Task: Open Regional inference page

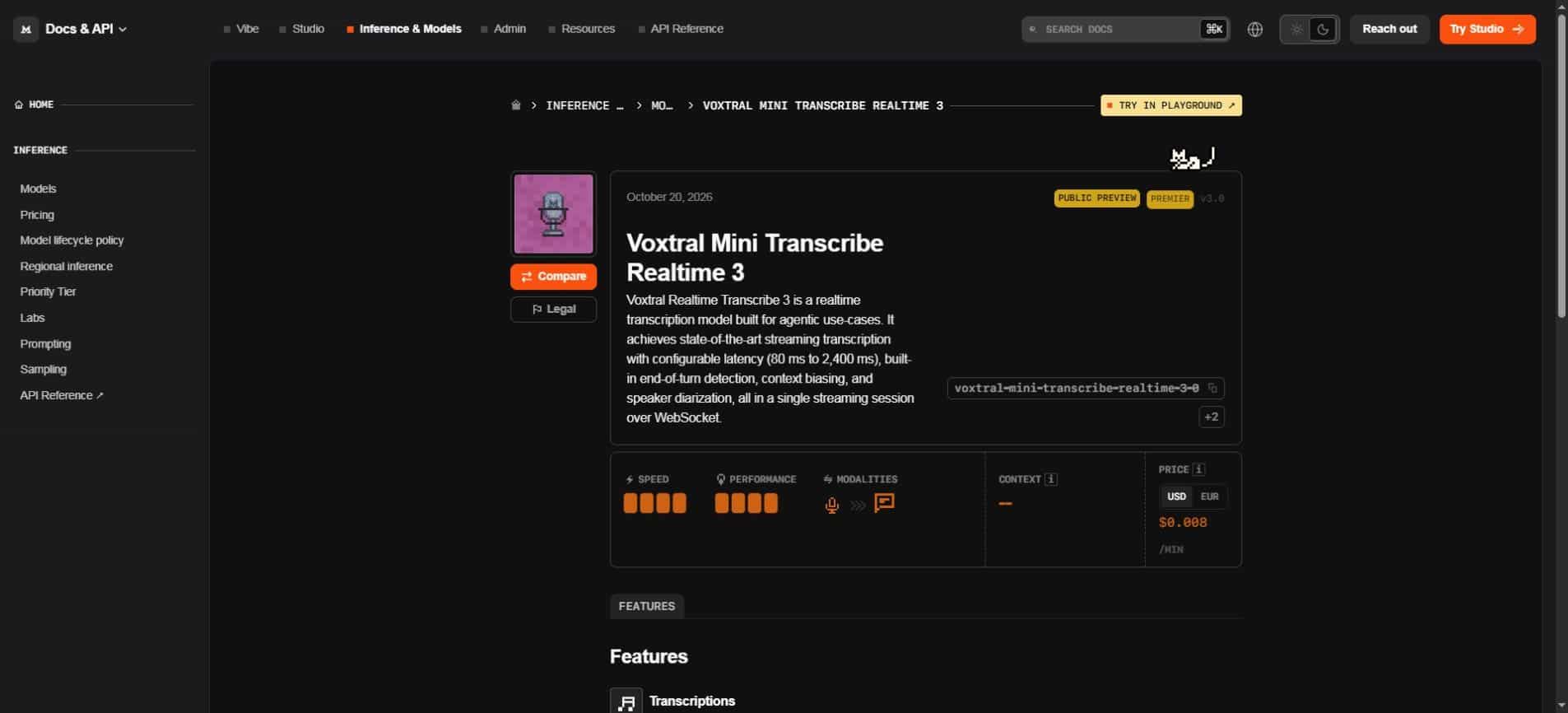Action: (x=66, y=266)
